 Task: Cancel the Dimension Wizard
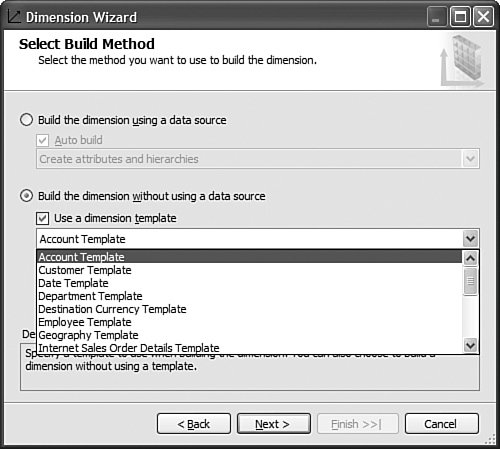pos(442,424)
